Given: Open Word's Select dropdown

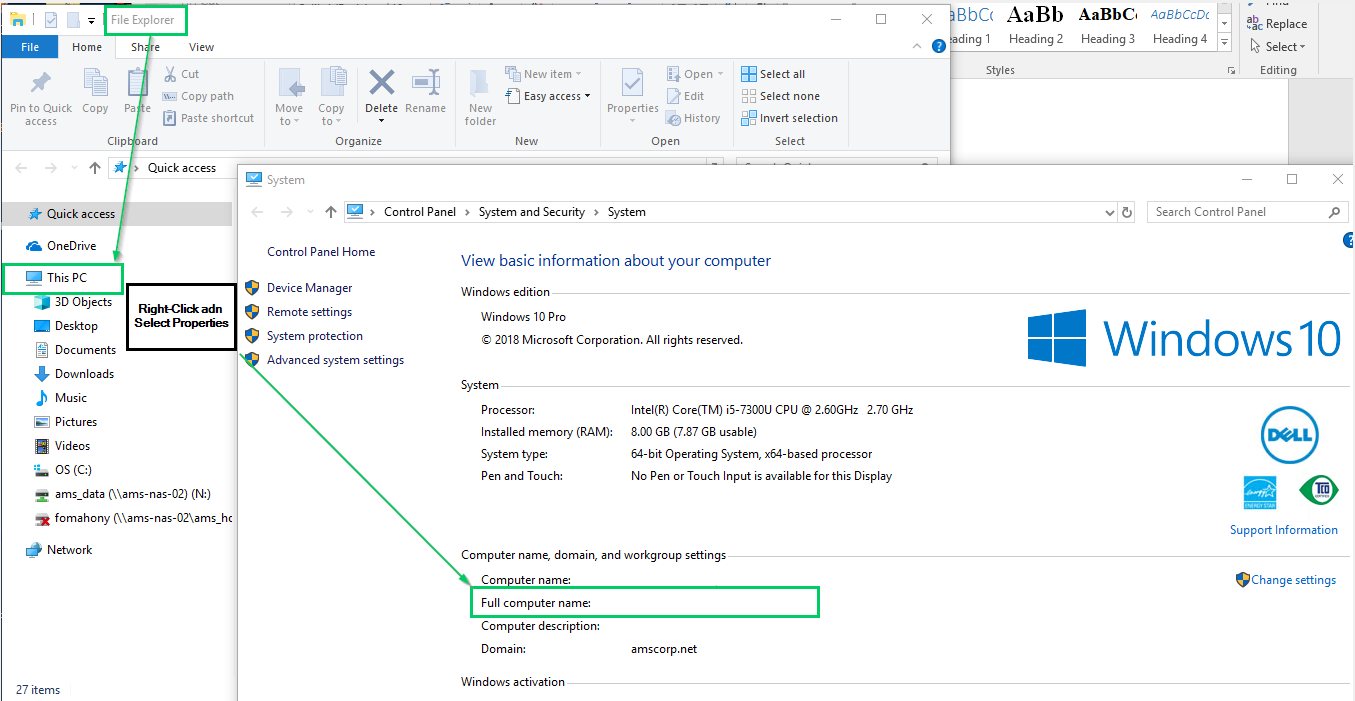Looking at the screenshot, I should (1278, 46).
